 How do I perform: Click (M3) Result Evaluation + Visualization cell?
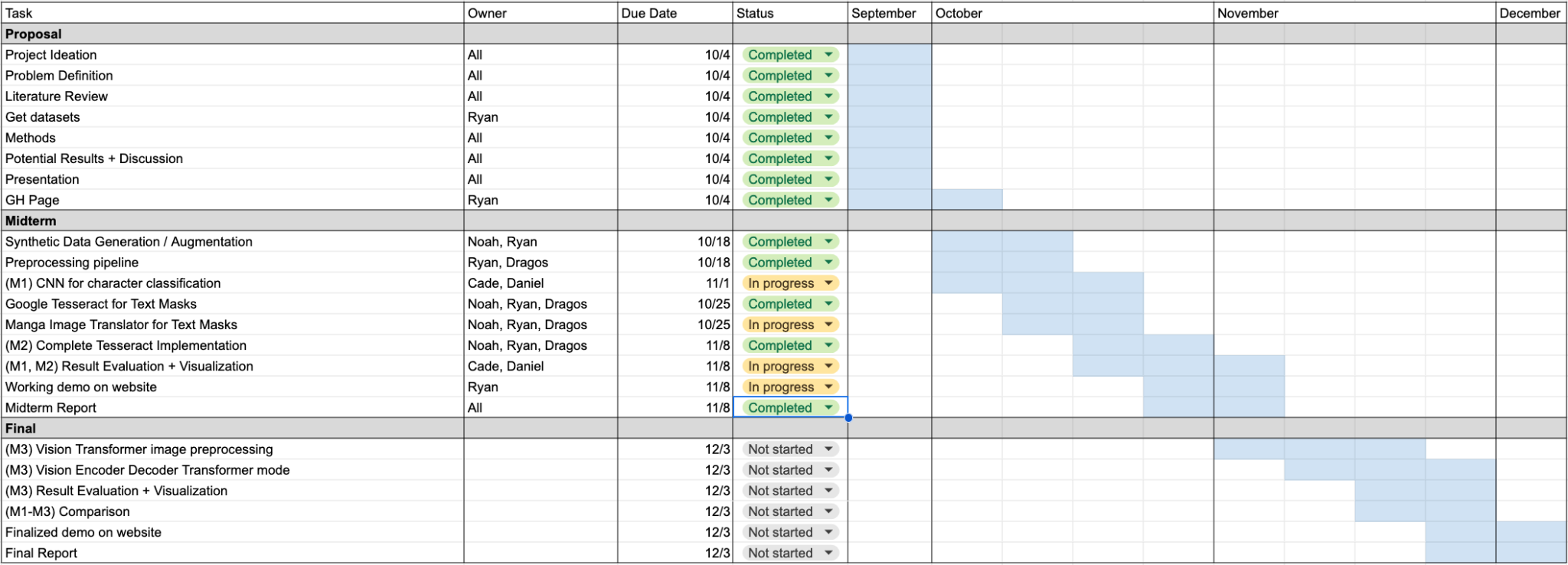point(233,490)
